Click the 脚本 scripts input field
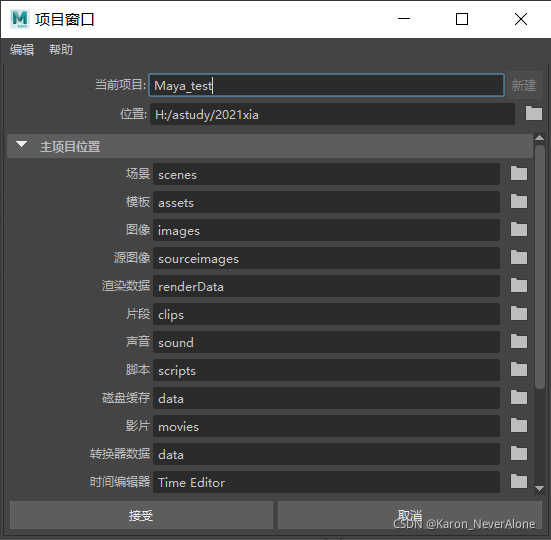The height and width of the screenshot is (540, 551). [326, 370]
